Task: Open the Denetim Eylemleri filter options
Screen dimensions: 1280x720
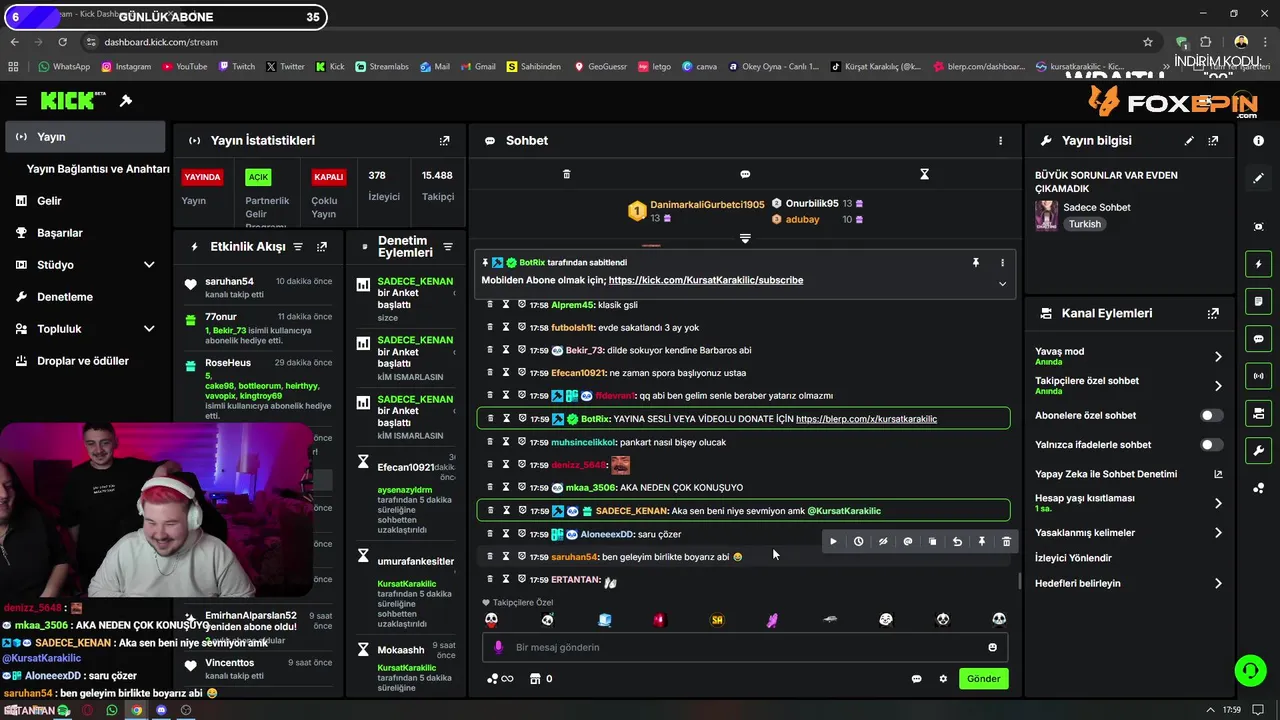Action: click(x=448, y=247)
